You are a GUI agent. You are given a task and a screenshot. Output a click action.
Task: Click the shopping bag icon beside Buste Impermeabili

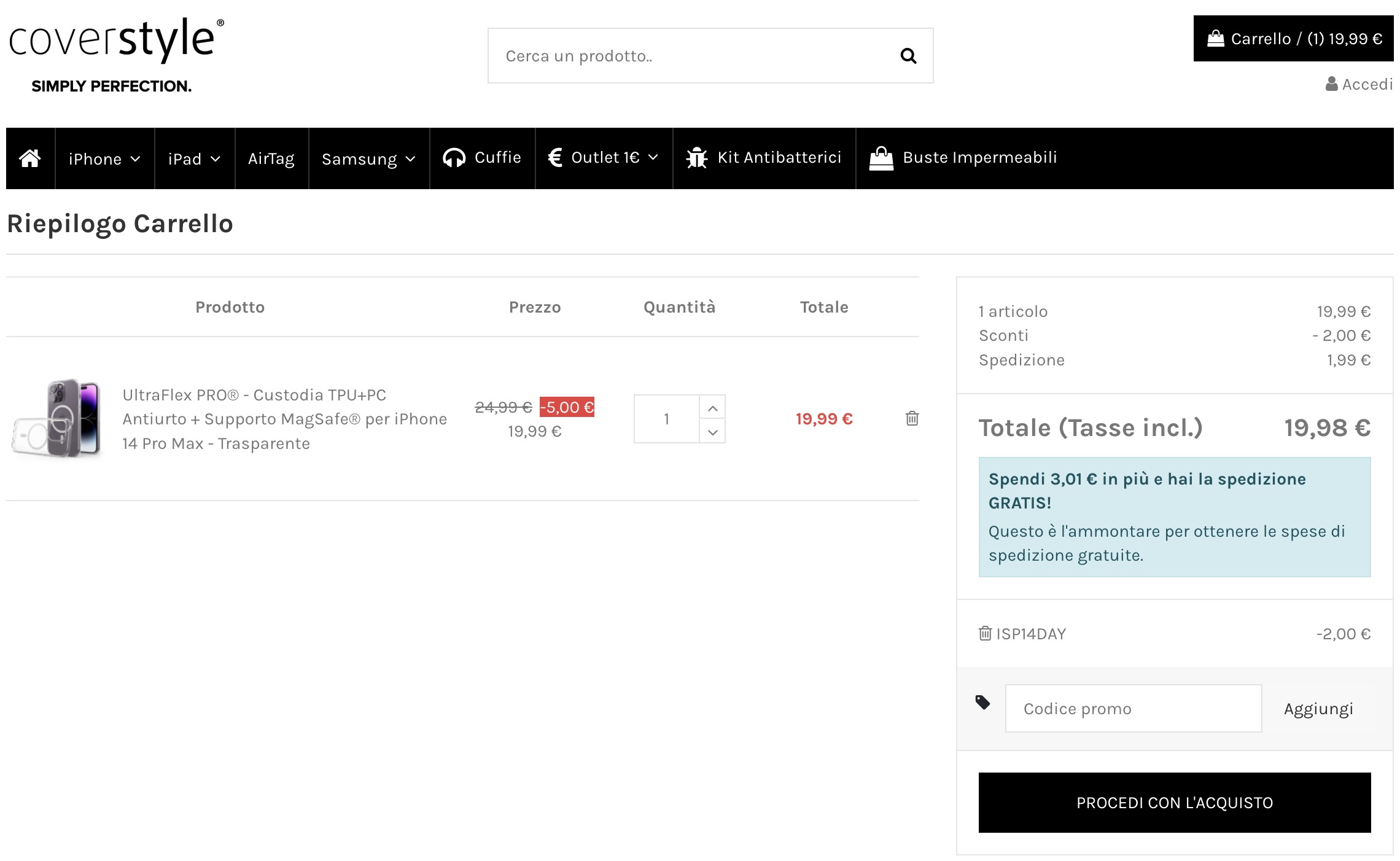point(881,158)
